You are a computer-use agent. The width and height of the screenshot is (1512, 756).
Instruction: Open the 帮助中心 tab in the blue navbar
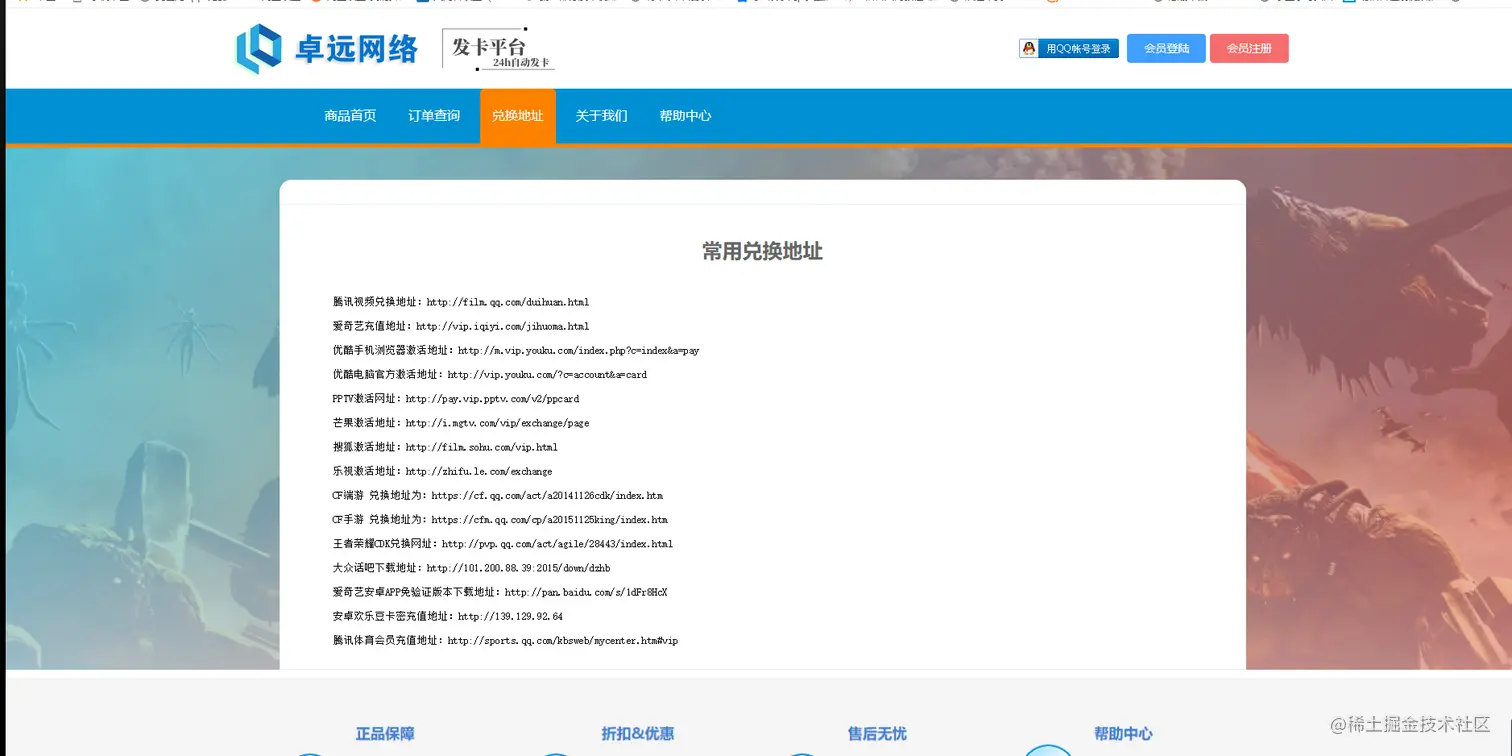[685, 116]
